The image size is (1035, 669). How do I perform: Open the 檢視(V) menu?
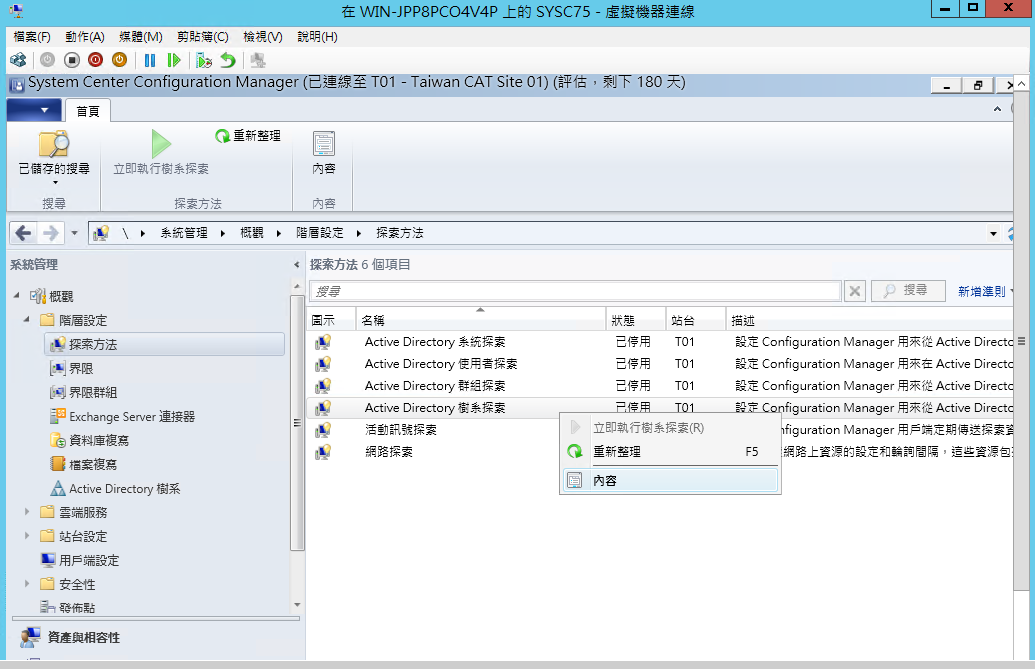tap(263, 37)
